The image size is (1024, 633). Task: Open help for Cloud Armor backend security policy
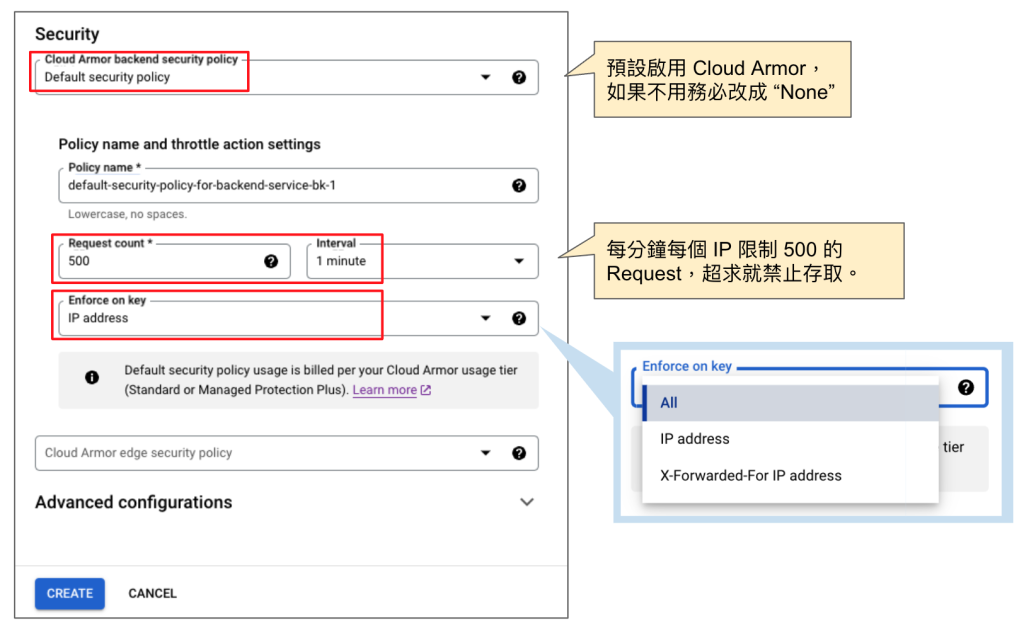click(x=519, y=77)
